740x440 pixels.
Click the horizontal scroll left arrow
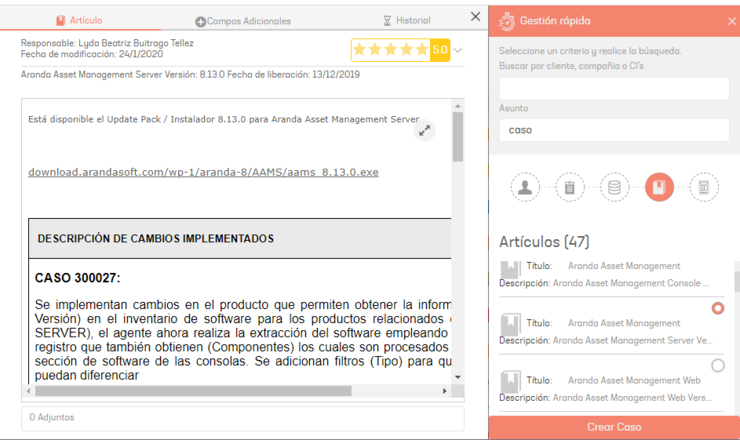(x=28, y=391)
